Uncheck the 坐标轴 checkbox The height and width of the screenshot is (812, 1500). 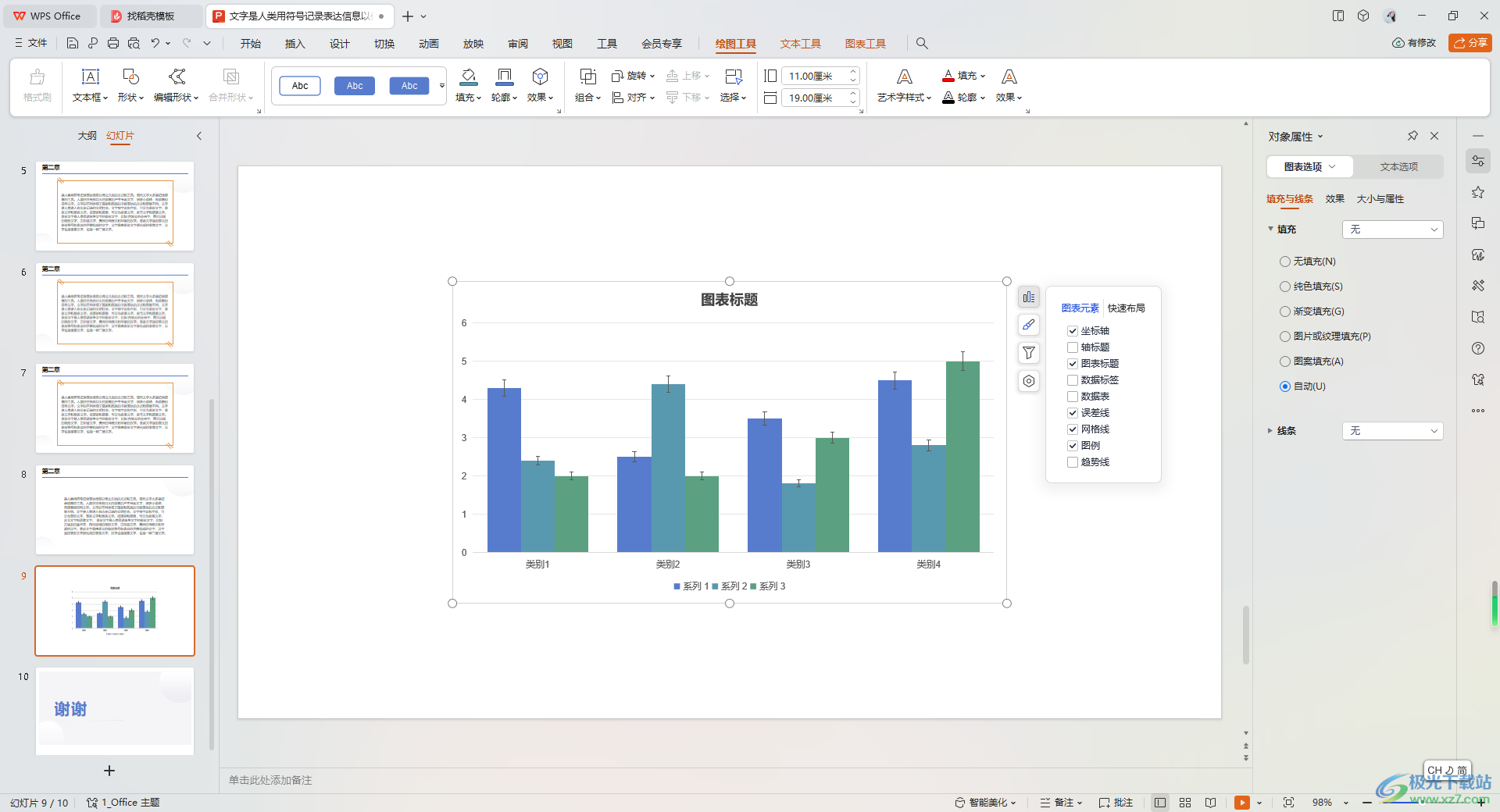click(1073, 331)
